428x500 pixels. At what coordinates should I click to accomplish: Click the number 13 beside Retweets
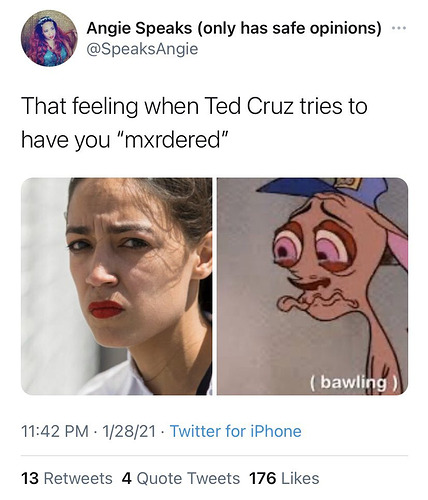30,478
